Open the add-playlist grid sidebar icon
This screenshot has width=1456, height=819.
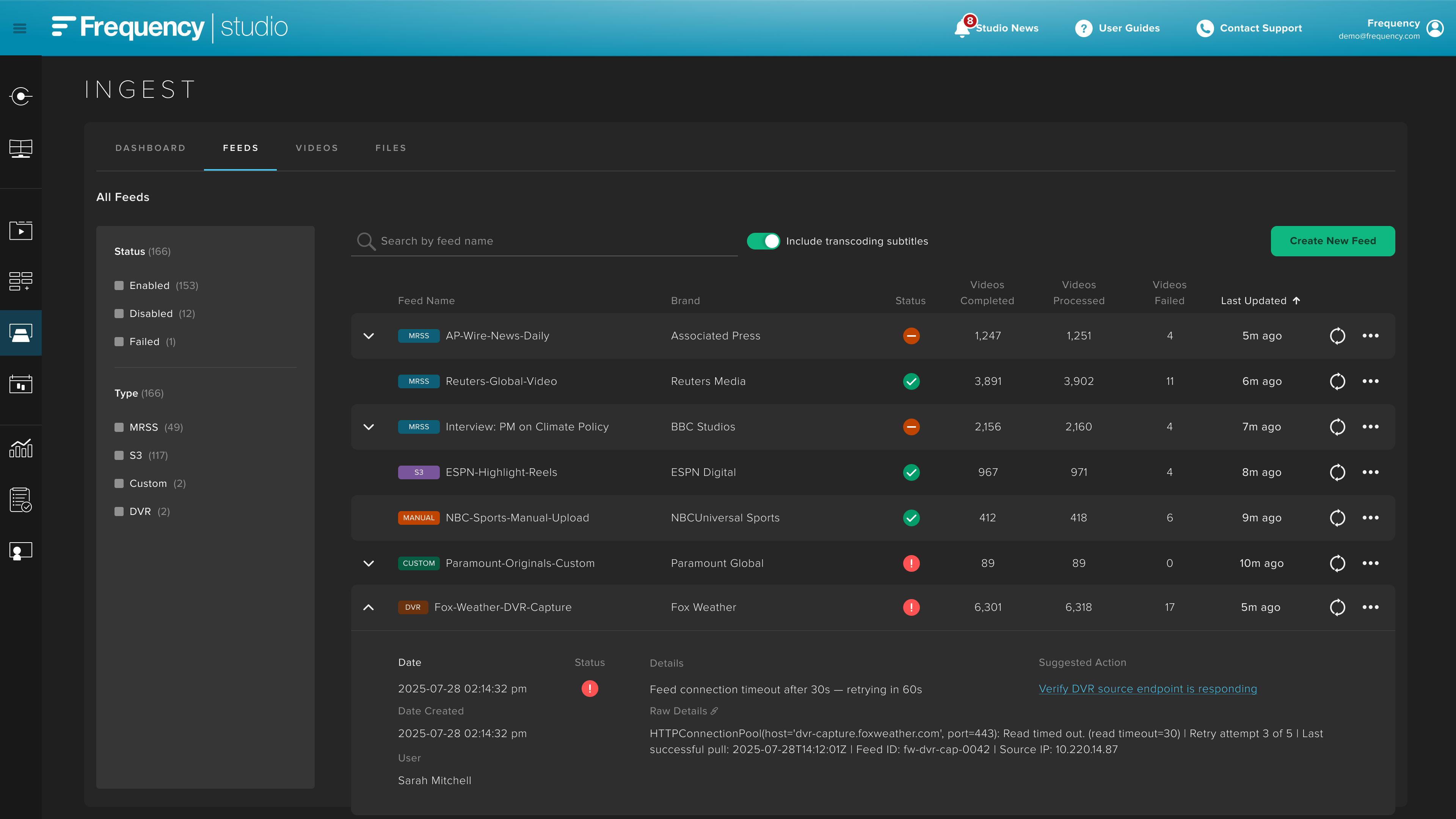click(x=21, y=281)
